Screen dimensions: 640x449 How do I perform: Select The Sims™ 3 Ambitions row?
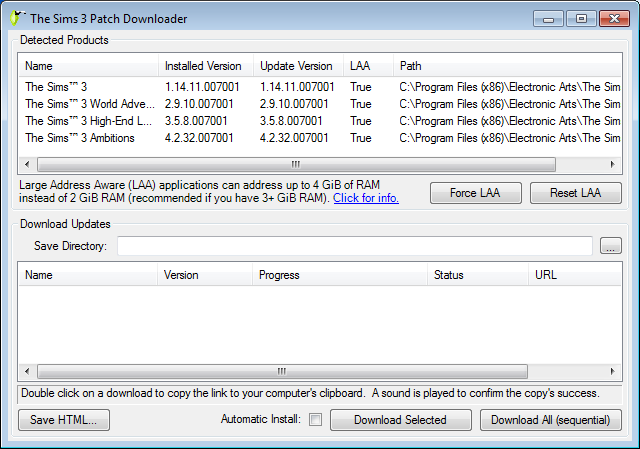click(x=320, y=138)
